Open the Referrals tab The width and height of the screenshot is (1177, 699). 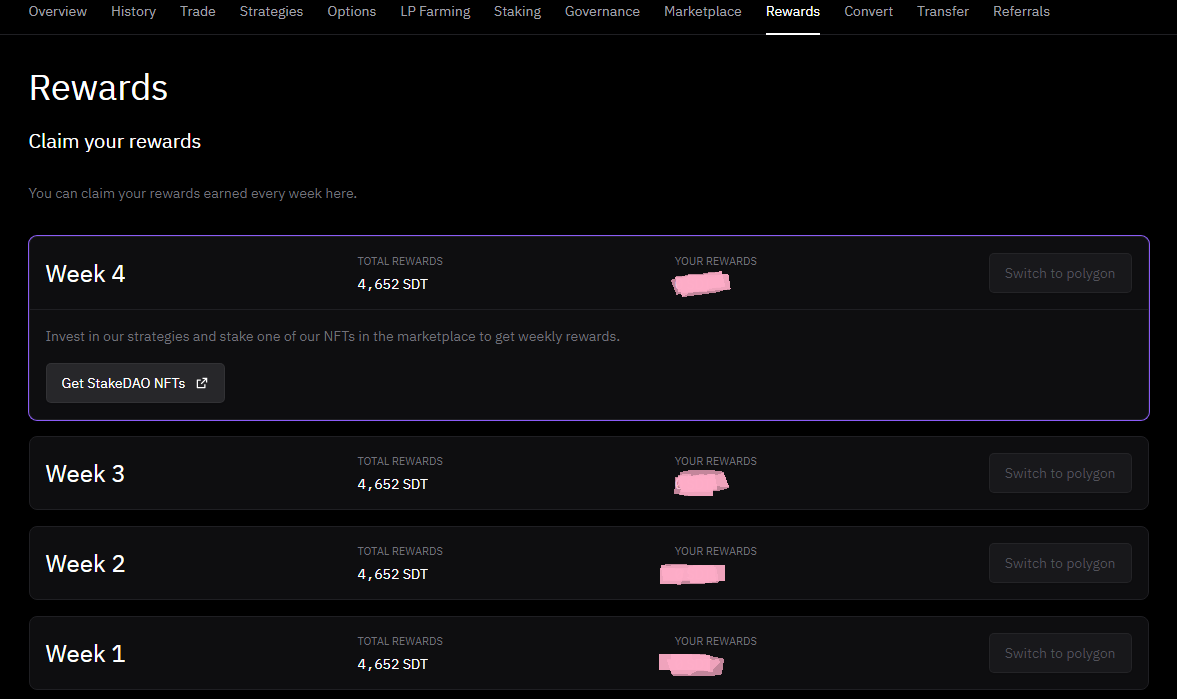coord(1021,11)
